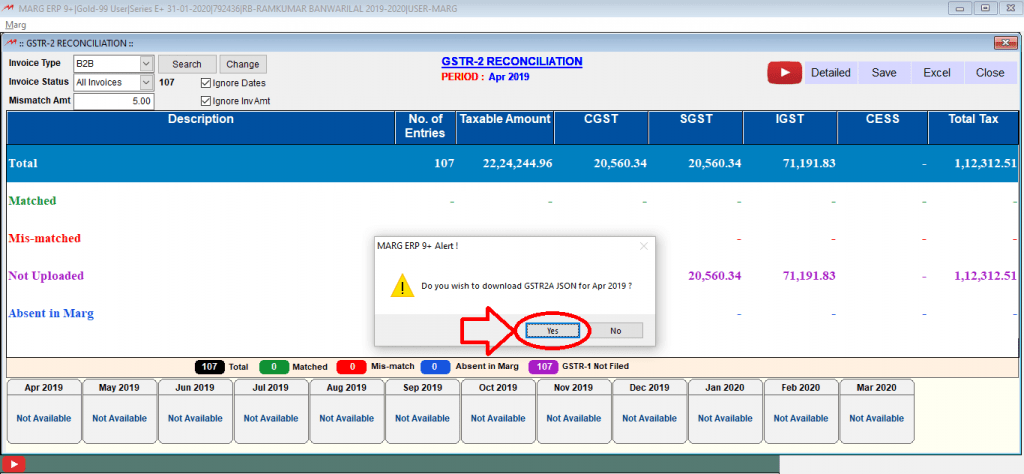The image size is (1024, 474).
Task: Click the CESS column header
Action: [x=882, y=128]
